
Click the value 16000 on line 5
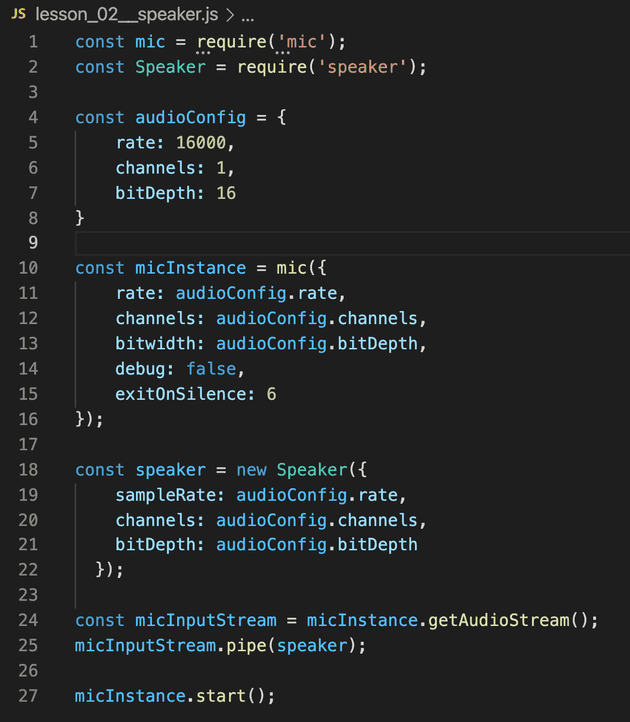[x=201, y=143]
